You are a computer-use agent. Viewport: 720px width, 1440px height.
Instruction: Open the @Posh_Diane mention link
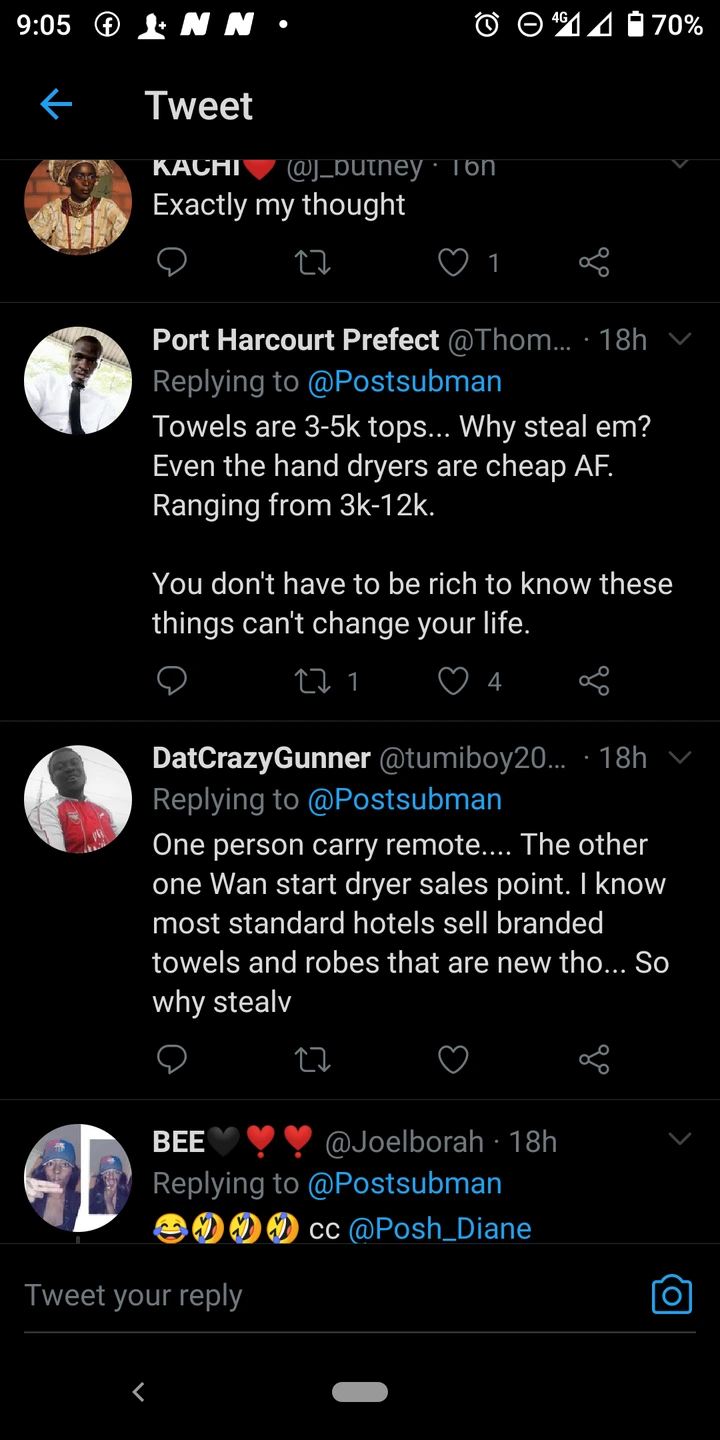pos(440,1228)
